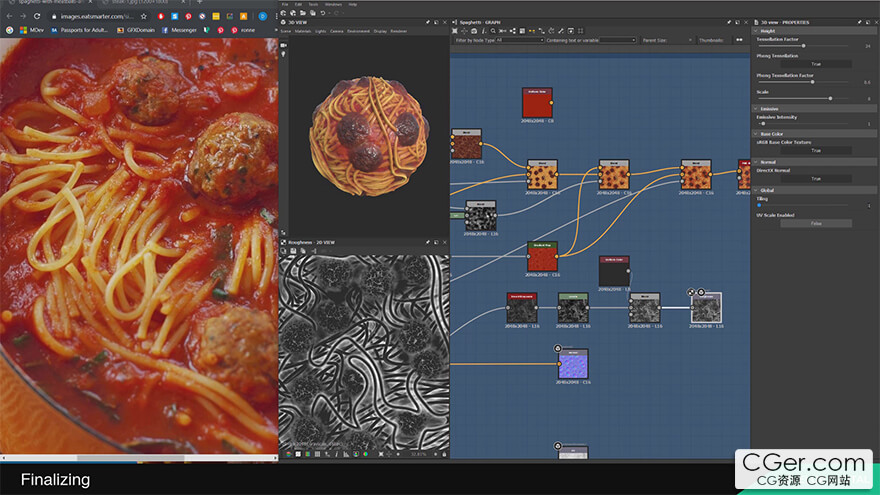Collapse the Emissive properties section
Screen dimensions: 880x495
(756, 108)
